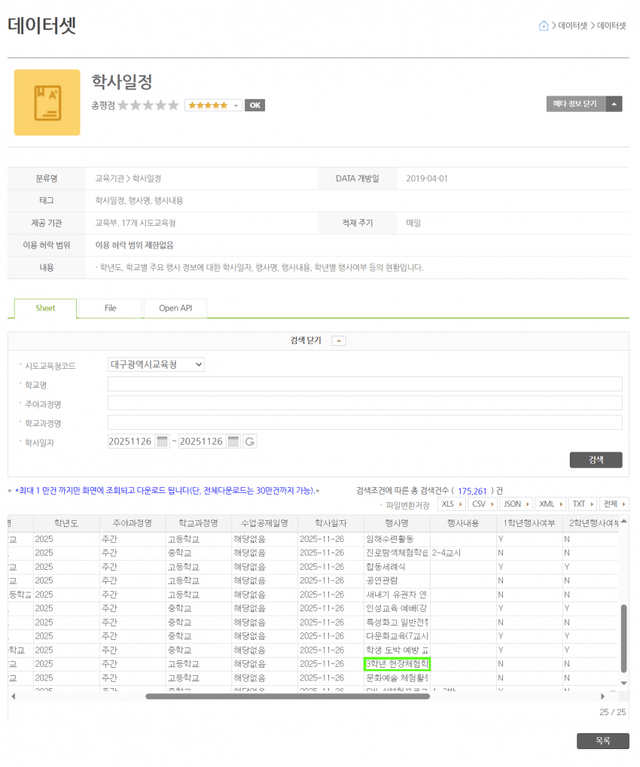Open calendar picker for end date
This screenshot has width=640, height=767.
[x=233, y=442]
